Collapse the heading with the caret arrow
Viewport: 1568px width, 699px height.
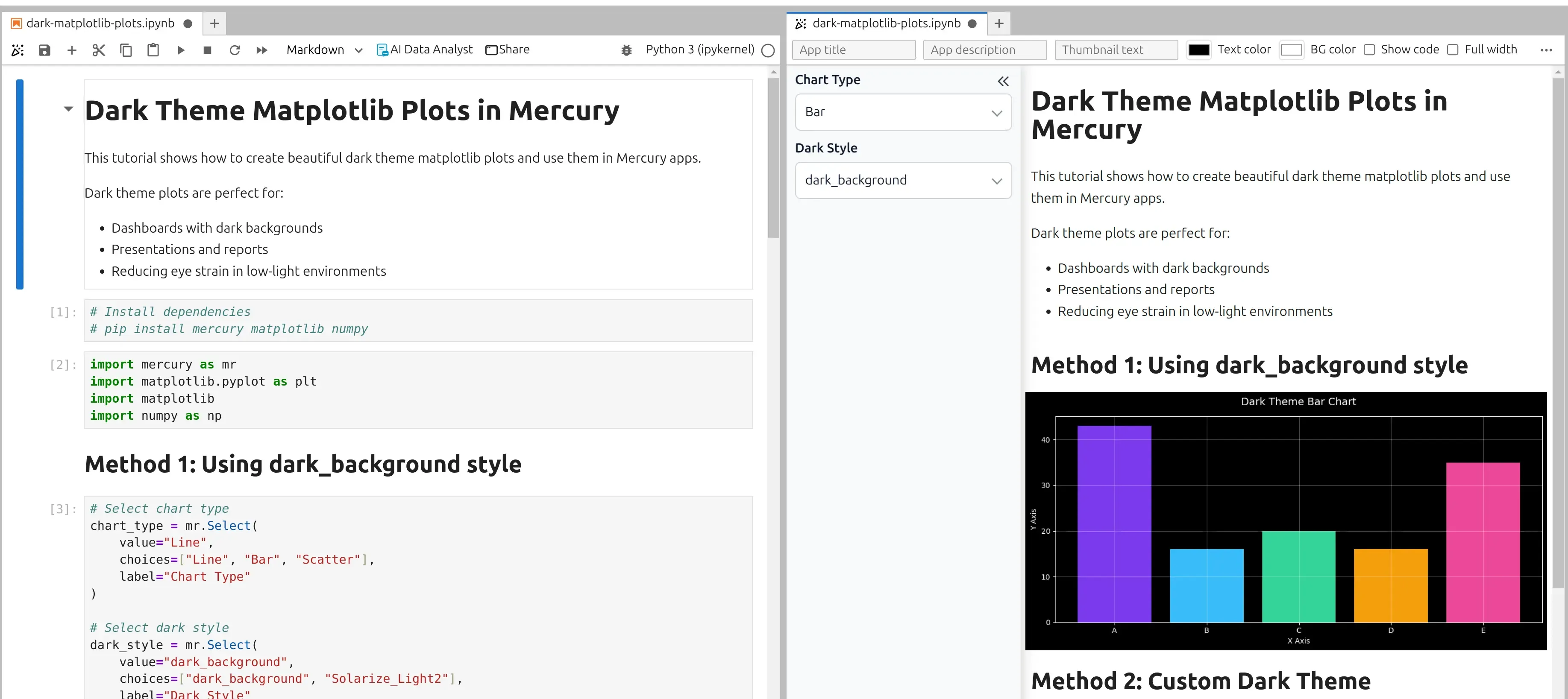[68, 109]
